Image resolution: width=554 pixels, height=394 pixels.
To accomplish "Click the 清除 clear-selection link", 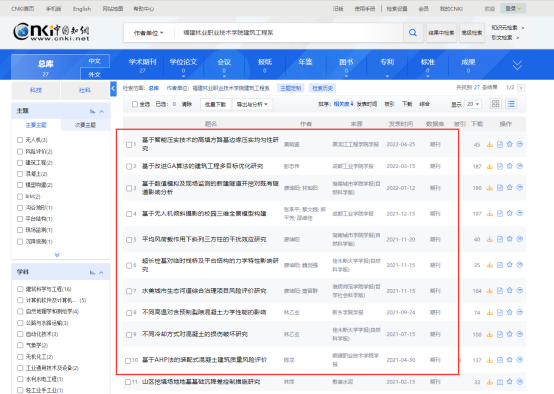I will pyautogui.click(x=187, y=104).
